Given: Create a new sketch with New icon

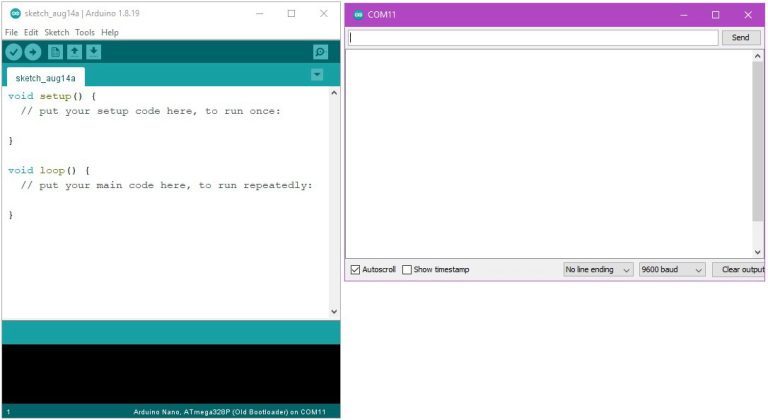Looking at the screenshot, I should tap(56, 52).
